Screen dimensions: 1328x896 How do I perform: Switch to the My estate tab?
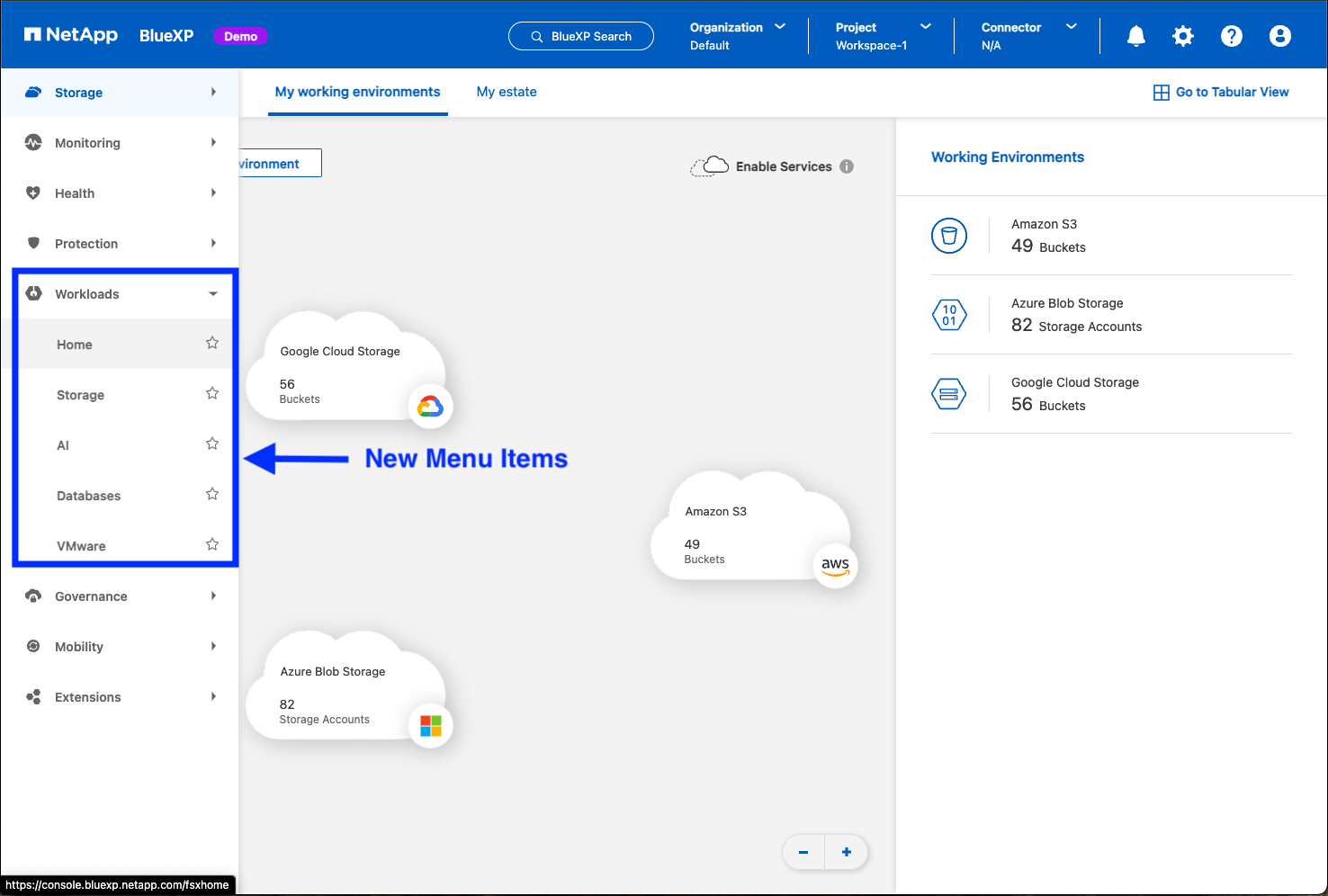coord(507,92)
